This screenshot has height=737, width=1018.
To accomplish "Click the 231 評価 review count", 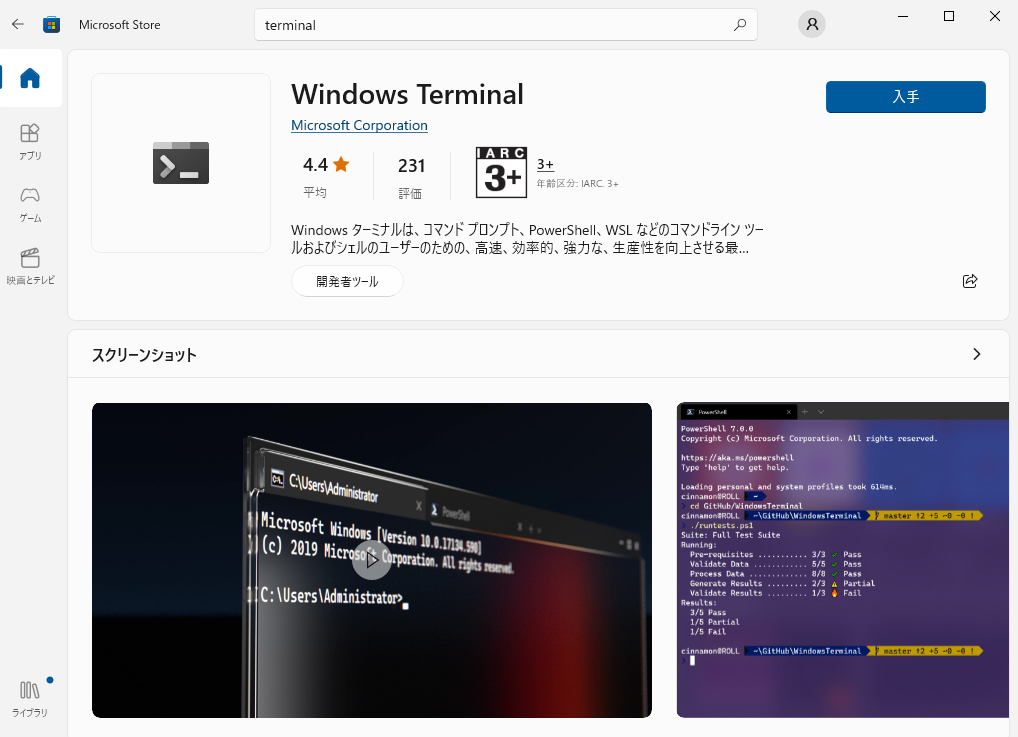I will (x=411, y=177).
